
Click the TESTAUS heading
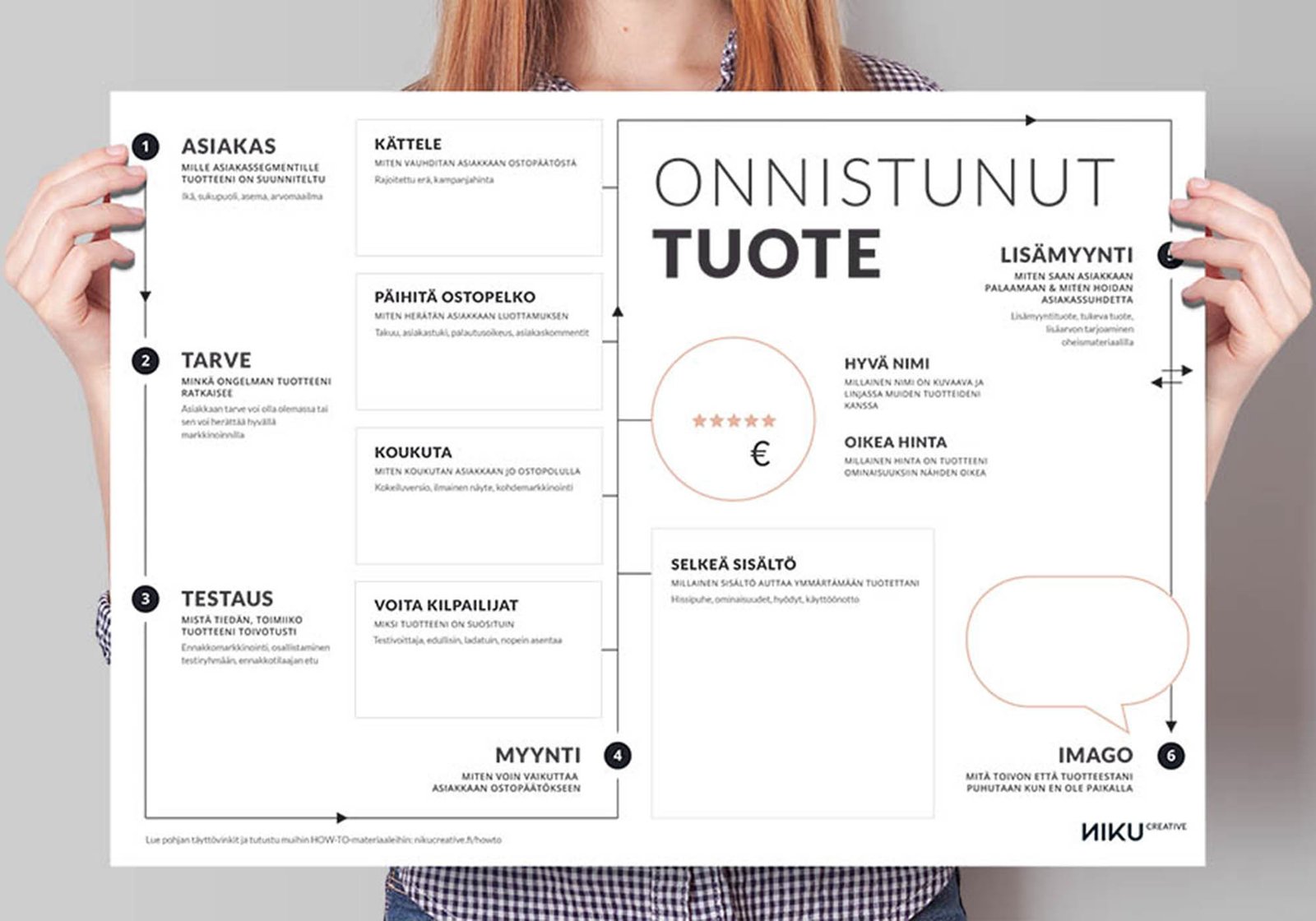click(x=227, y=599)
